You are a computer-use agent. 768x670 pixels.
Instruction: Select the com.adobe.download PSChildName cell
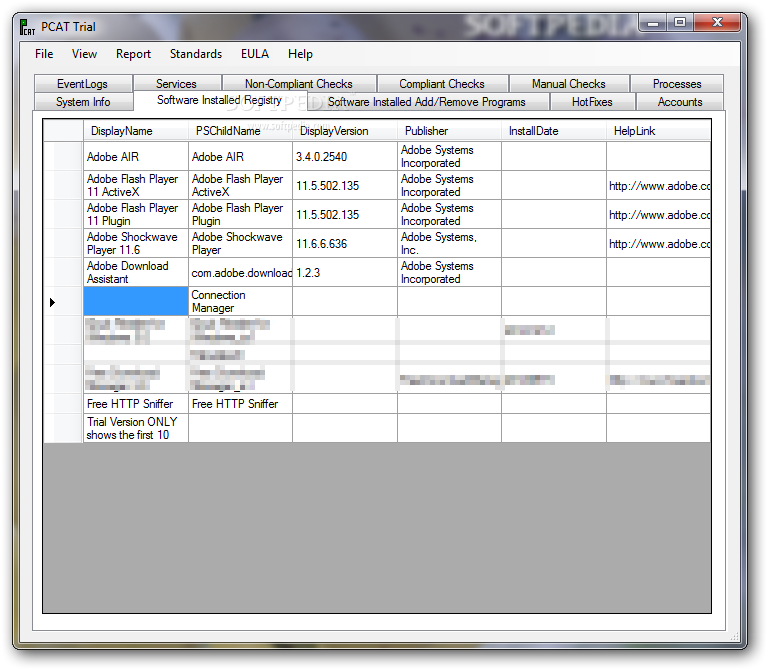(240, 272)
